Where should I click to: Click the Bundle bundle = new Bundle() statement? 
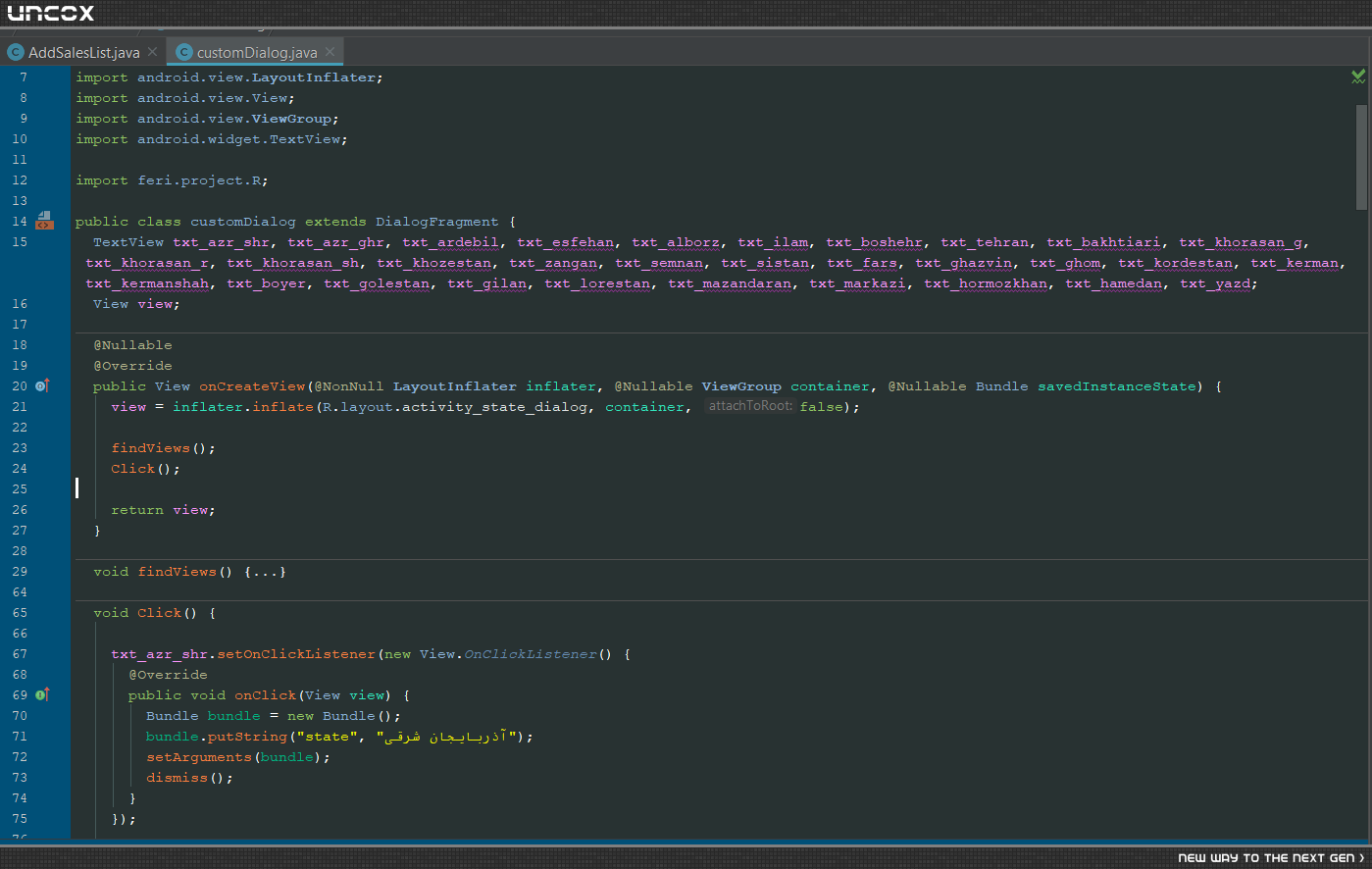point(274,716)
